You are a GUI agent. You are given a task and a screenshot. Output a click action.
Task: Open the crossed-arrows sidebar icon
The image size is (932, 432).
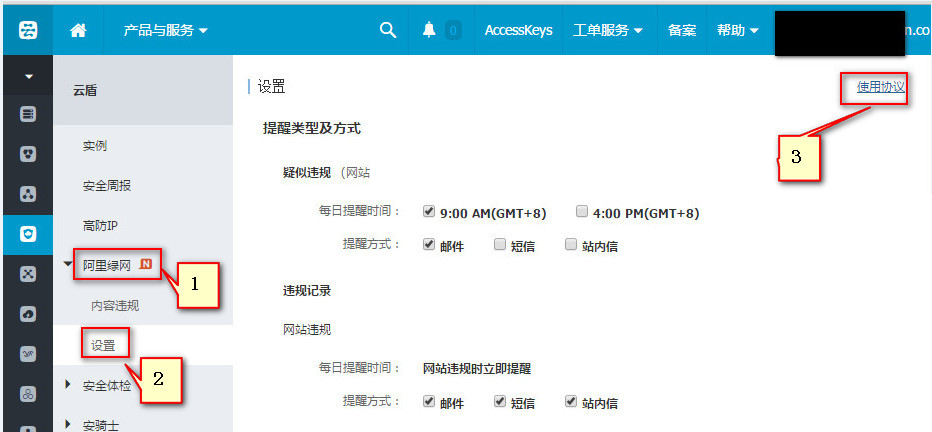(x=28, y=274)
